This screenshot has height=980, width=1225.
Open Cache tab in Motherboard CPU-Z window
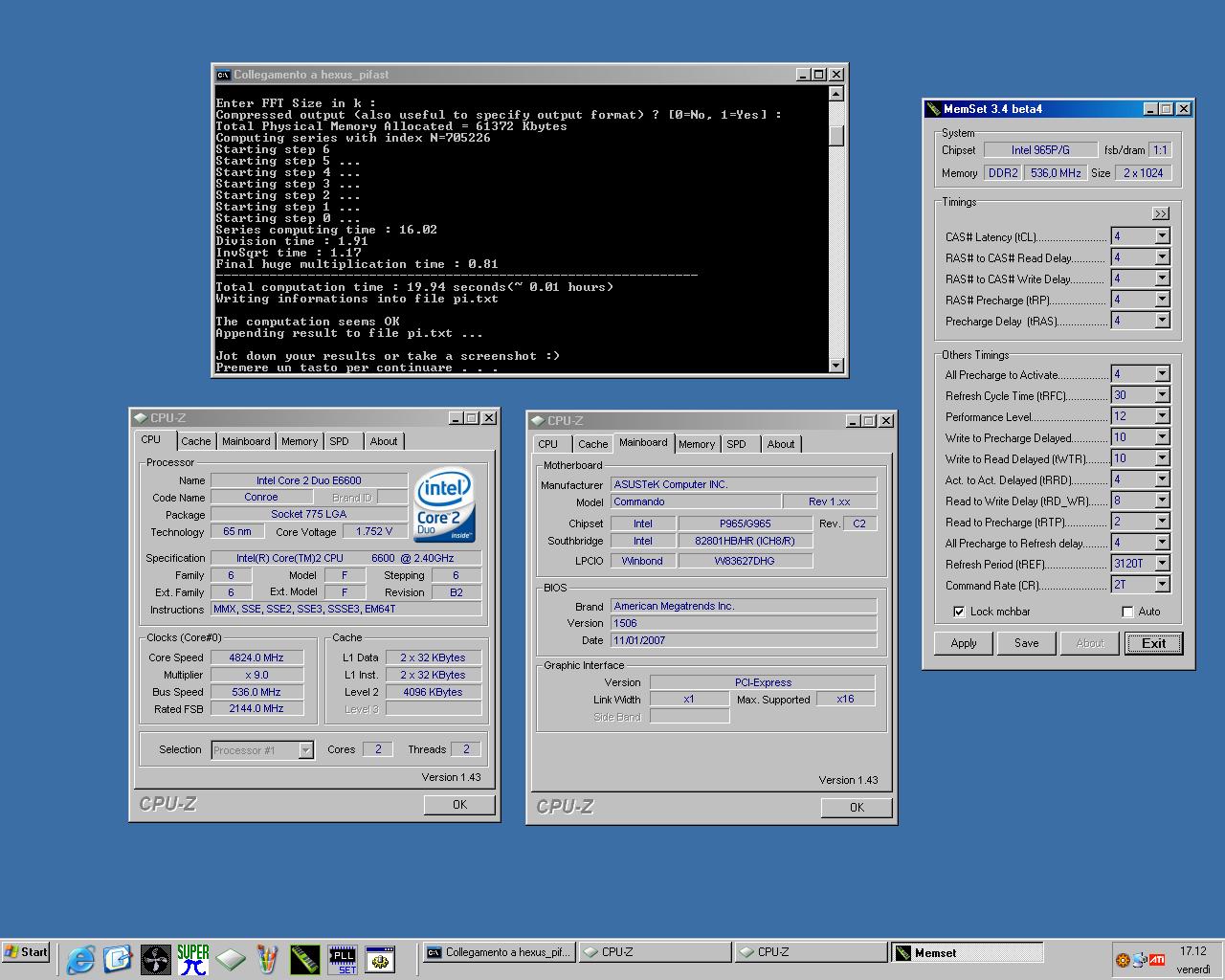tap(593, 444)
